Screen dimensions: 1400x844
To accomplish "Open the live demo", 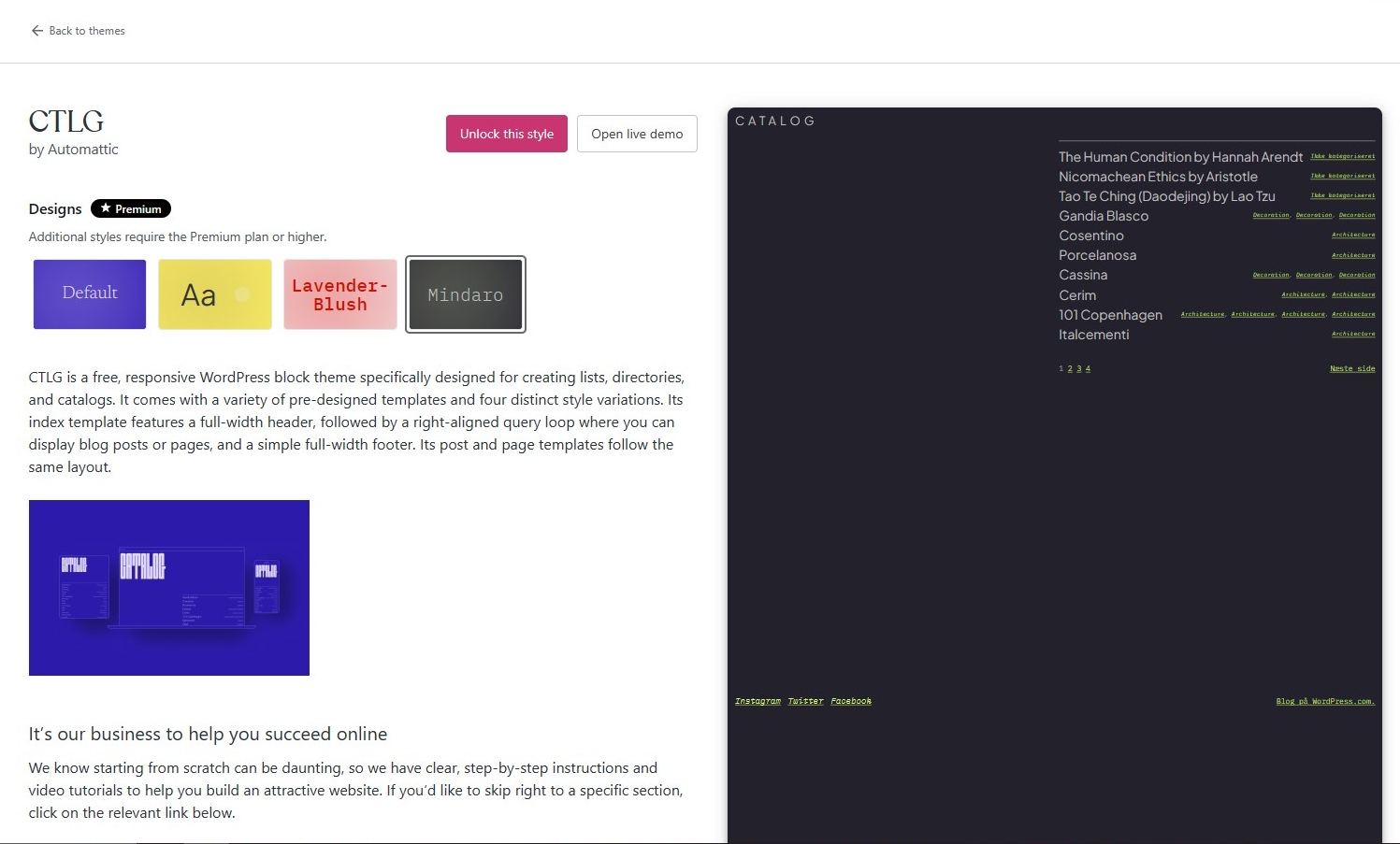I will pyautogui.click(x=636, y=134).
